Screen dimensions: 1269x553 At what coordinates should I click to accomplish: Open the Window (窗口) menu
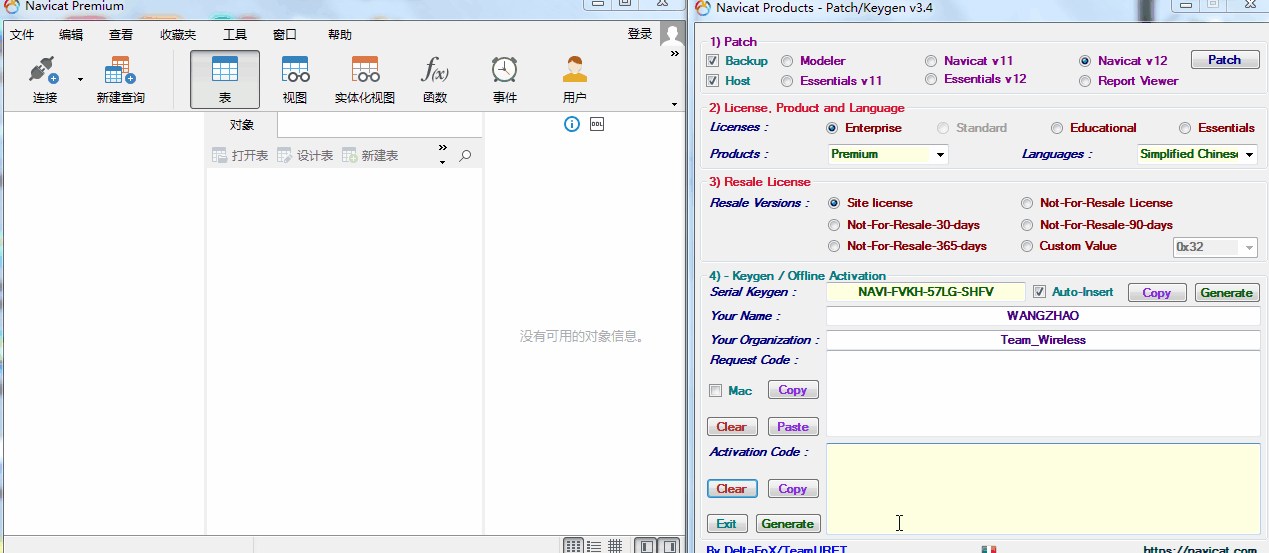point(285,35)
